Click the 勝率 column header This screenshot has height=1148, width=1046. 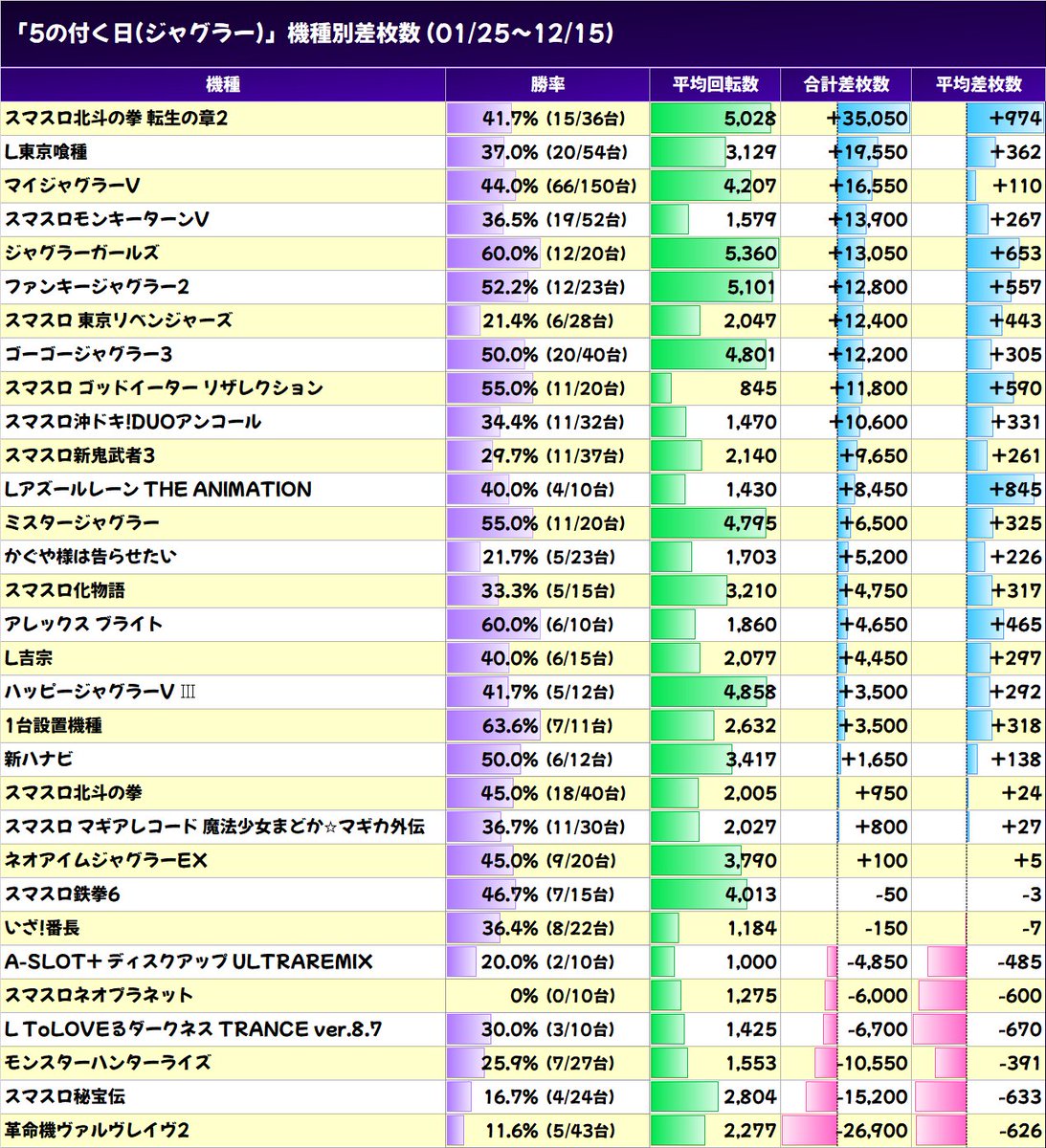tap(547, 85)
